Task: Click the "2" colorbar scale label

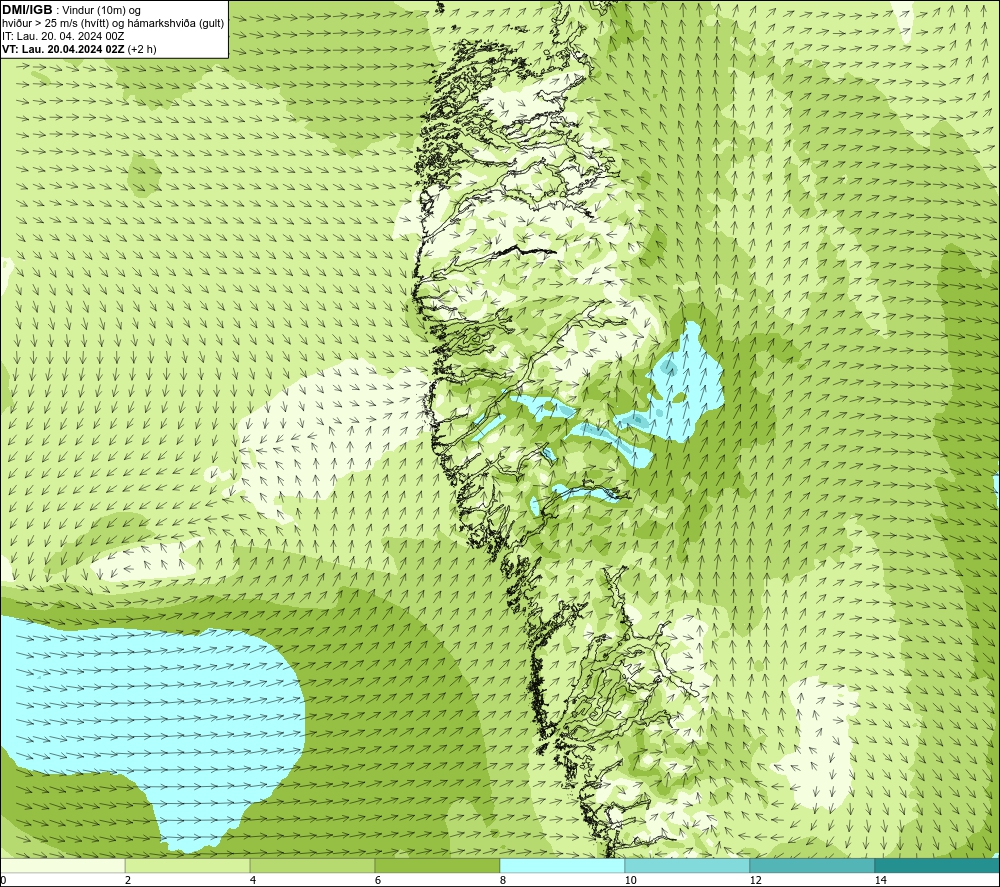Action: [x=128, y=880]
